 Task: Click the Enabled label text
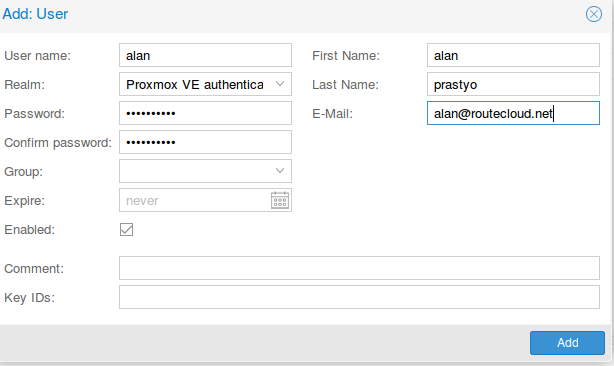pos(29,230)
